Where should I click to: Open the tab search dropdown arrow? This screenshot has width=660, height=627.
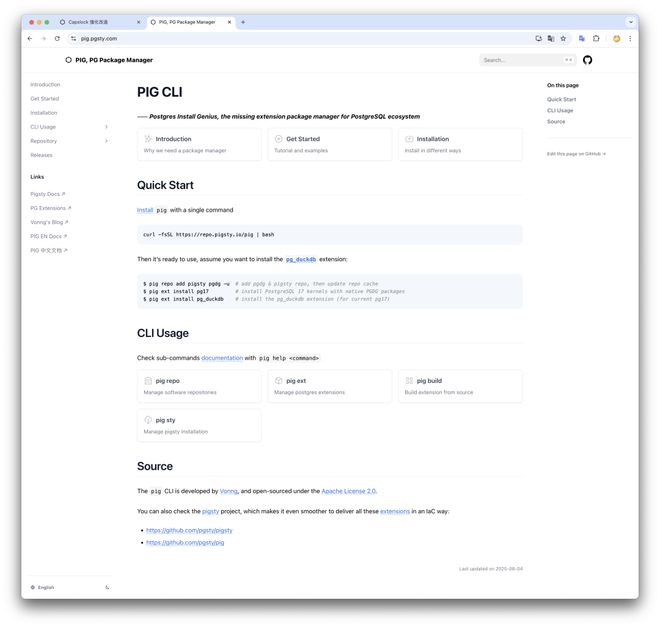[631, 22]
